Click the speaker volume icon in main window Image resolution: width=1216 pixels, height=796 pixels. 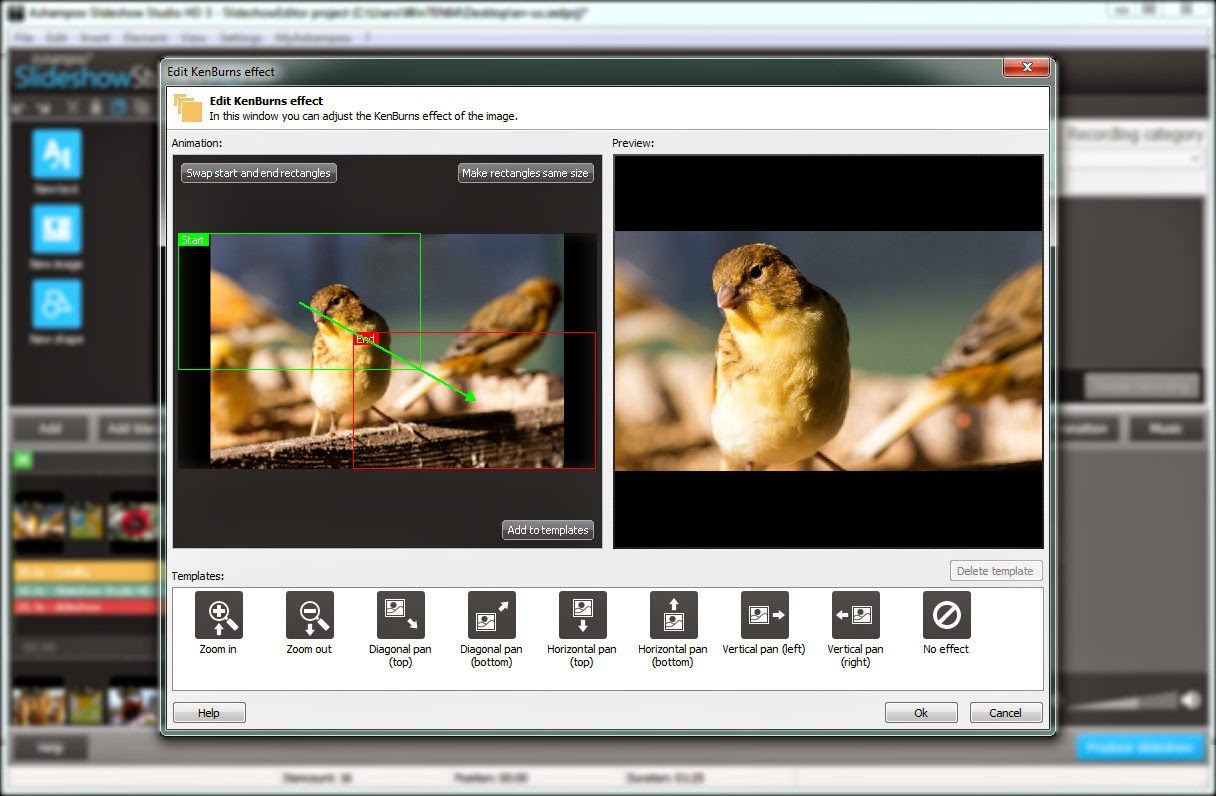[1189, 700]
